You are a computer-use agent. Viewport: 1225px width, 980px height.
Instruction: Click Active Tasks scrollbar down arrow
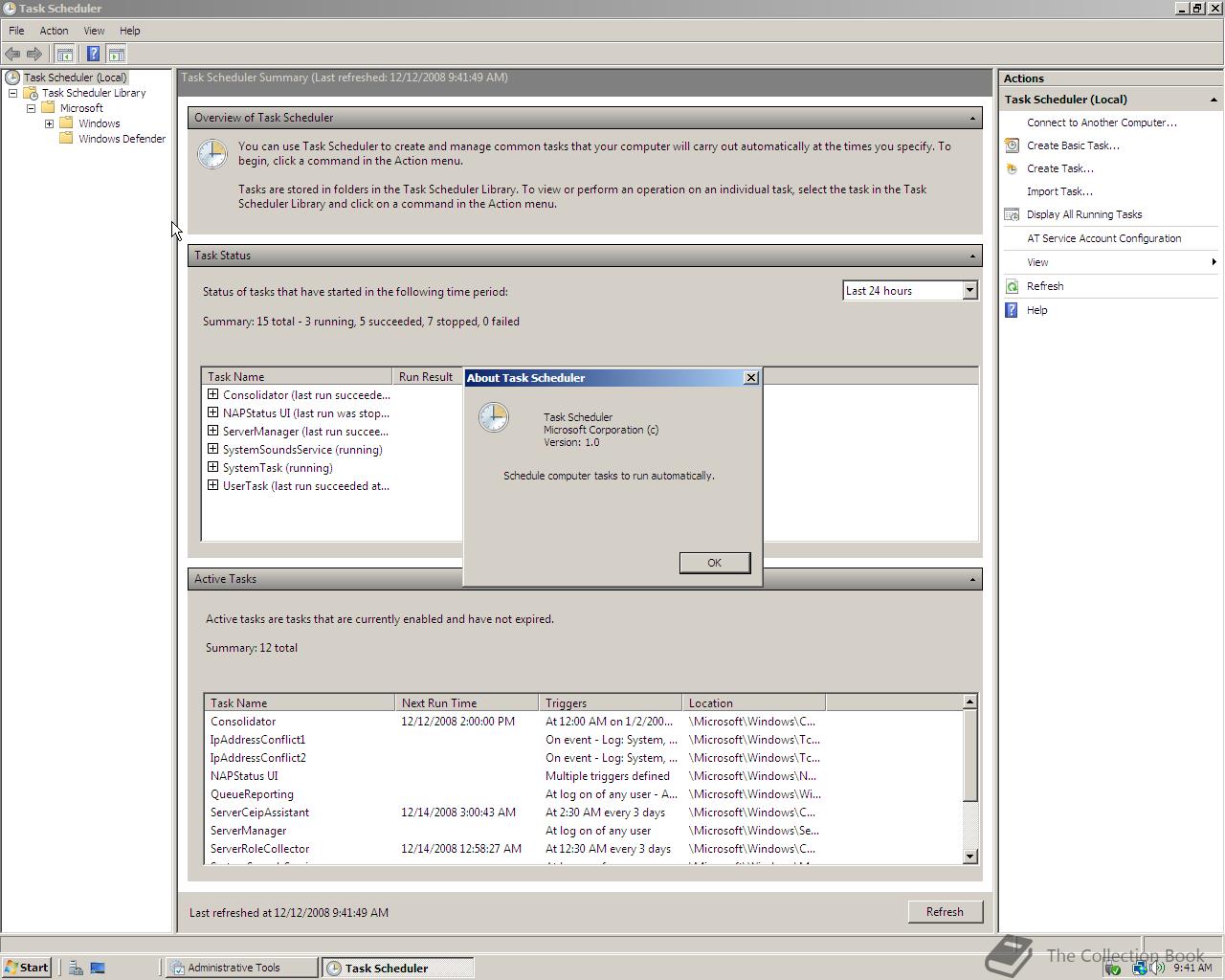click(x=969, y=857)
